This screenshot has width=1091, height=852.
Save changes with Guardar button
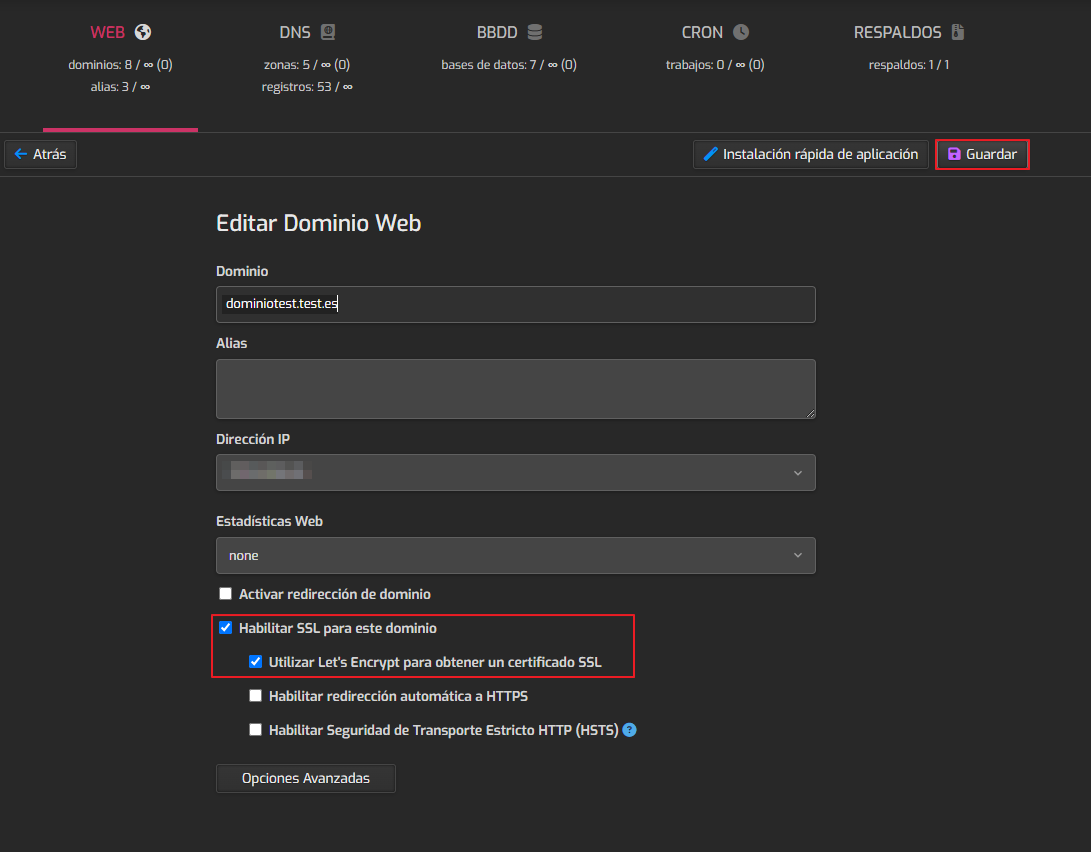(982, 154)
